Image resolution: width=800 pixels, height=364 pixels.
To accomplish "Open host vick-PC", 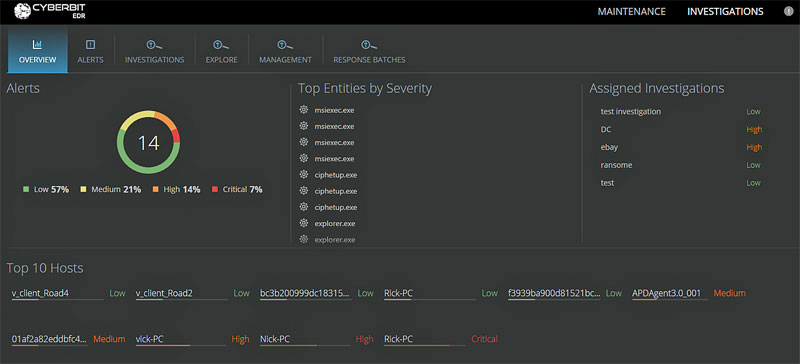I will [149, 339].
